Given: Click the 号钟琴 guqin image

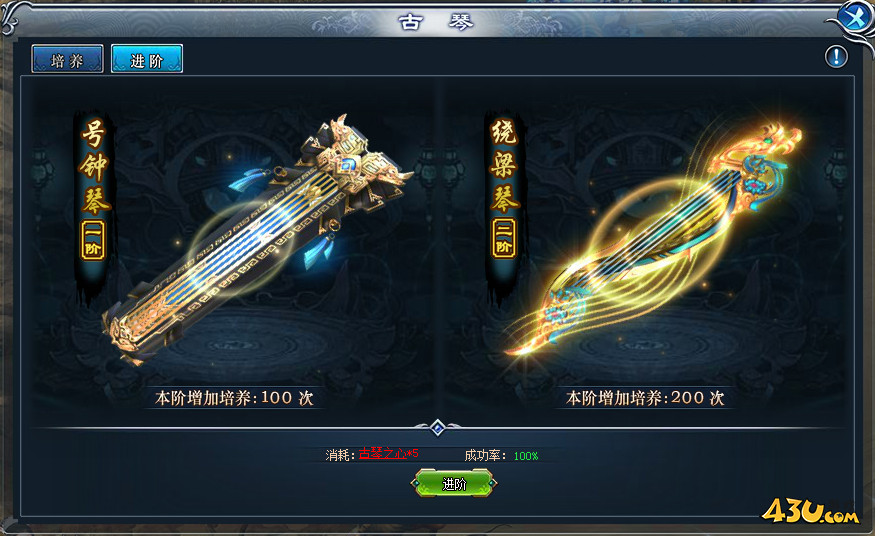Looking at the screenshot, I should click(x=258, y=240).
